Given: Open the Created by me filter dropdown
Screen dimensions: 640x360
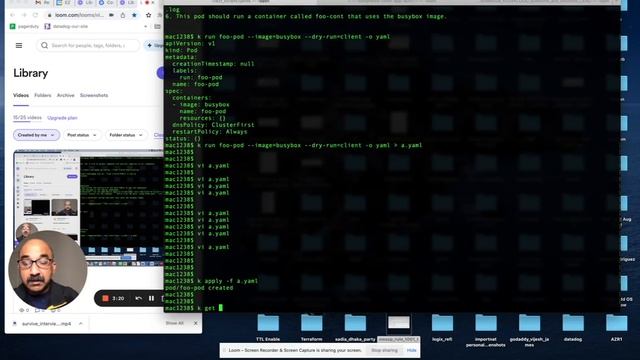Looking at the screenshot, I should pos(36,135).
